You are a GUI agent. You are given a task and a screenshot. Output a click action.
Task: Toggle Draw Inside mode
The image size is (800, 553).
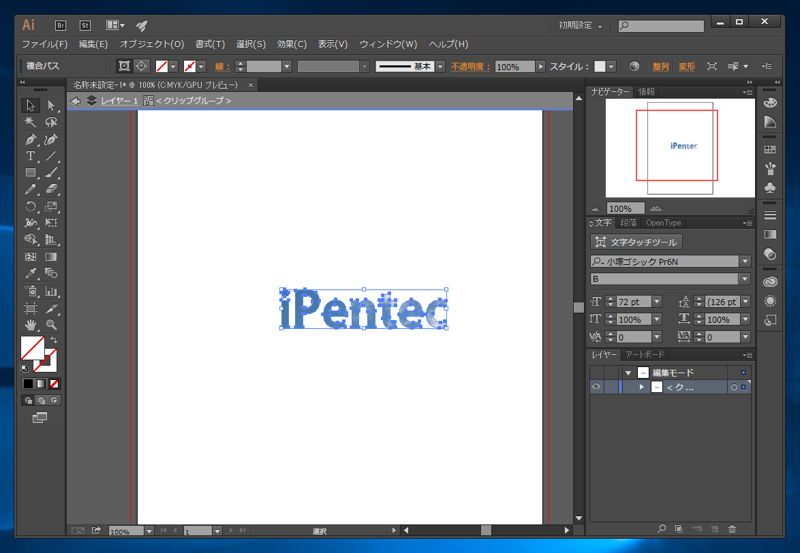(54, 400)
